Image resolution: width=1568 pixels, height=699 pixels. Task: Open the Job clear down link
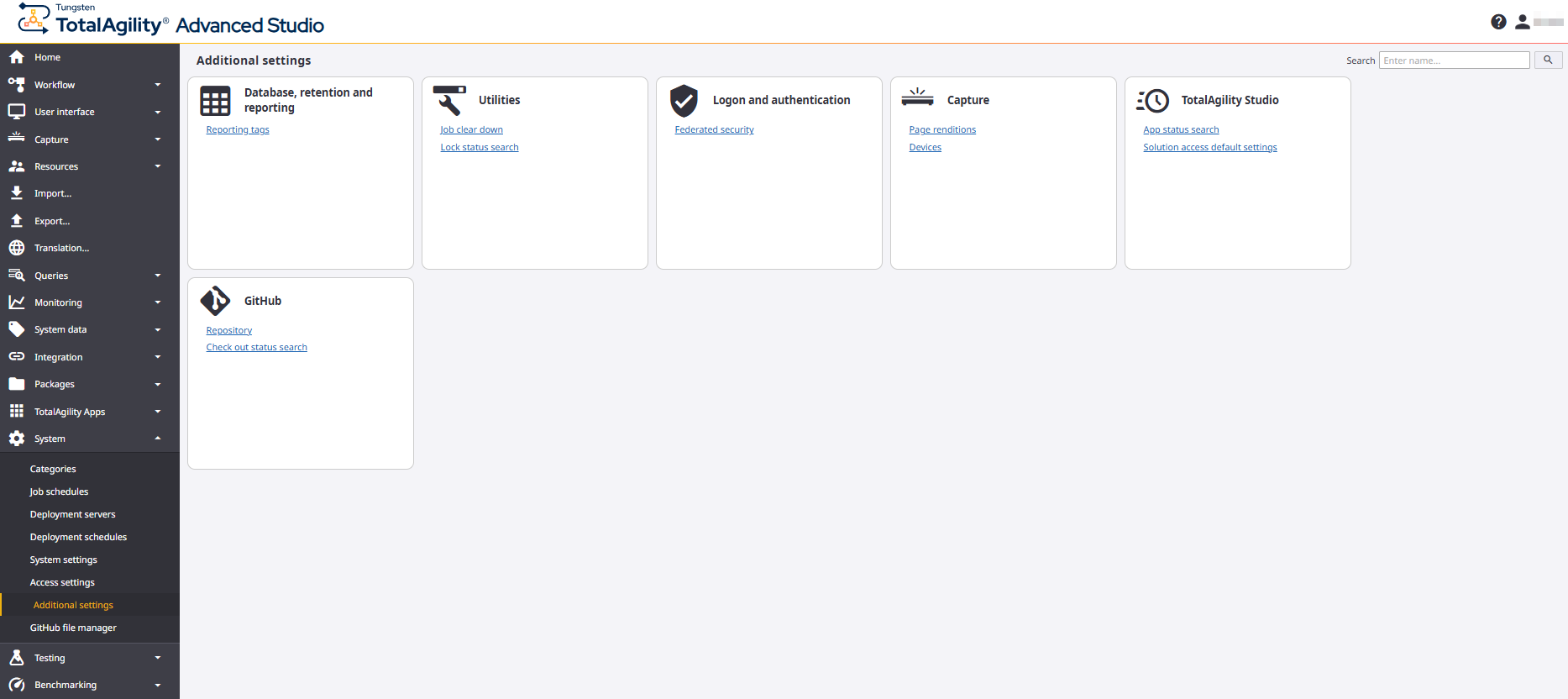tap(471, 129)
